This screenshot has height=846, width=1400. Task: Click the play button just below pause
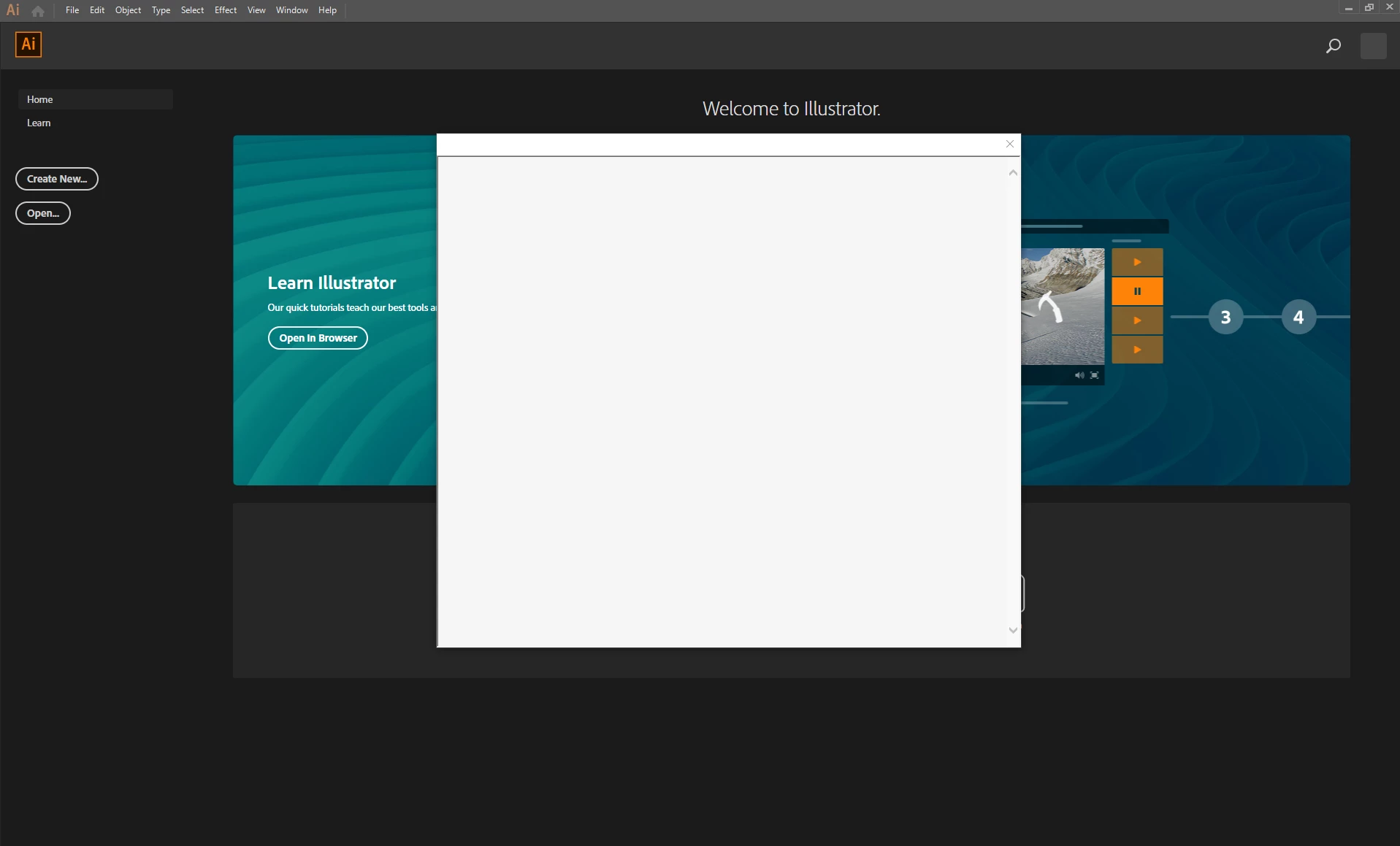[1137, 320]
